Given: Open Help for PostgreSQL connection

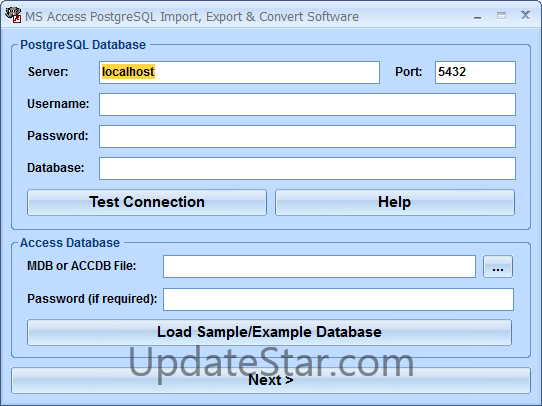Looking at the screenshot, I should (x=395, y=202).
